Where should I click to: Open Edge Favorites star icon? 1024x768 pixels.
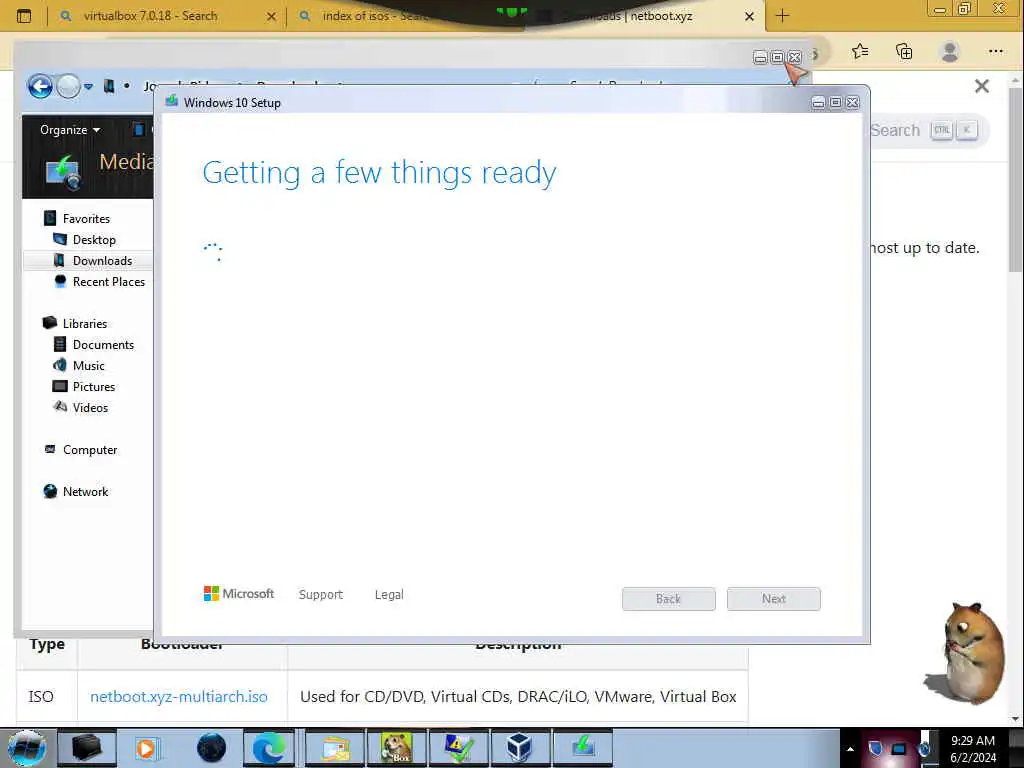click(x=860, y=51)
